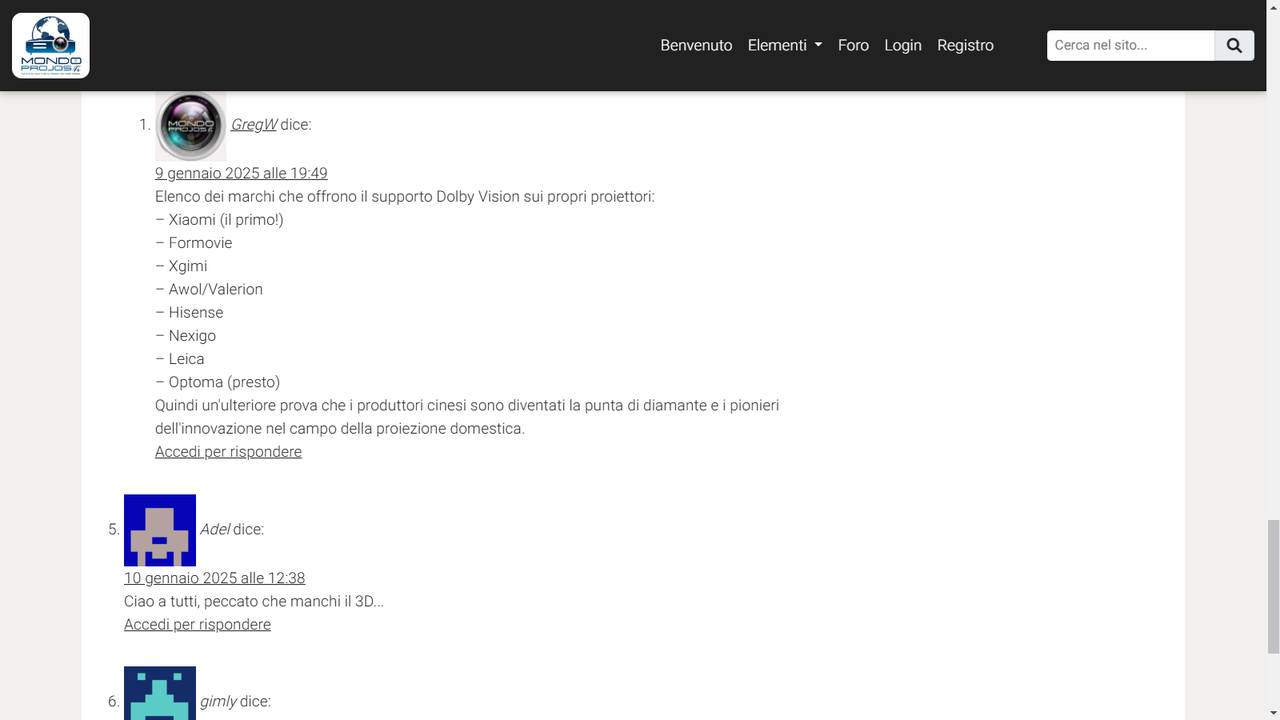1280x720 pixels.
Task: Focus the 'Cerca nel sito...' search field
Action: 1131,45
